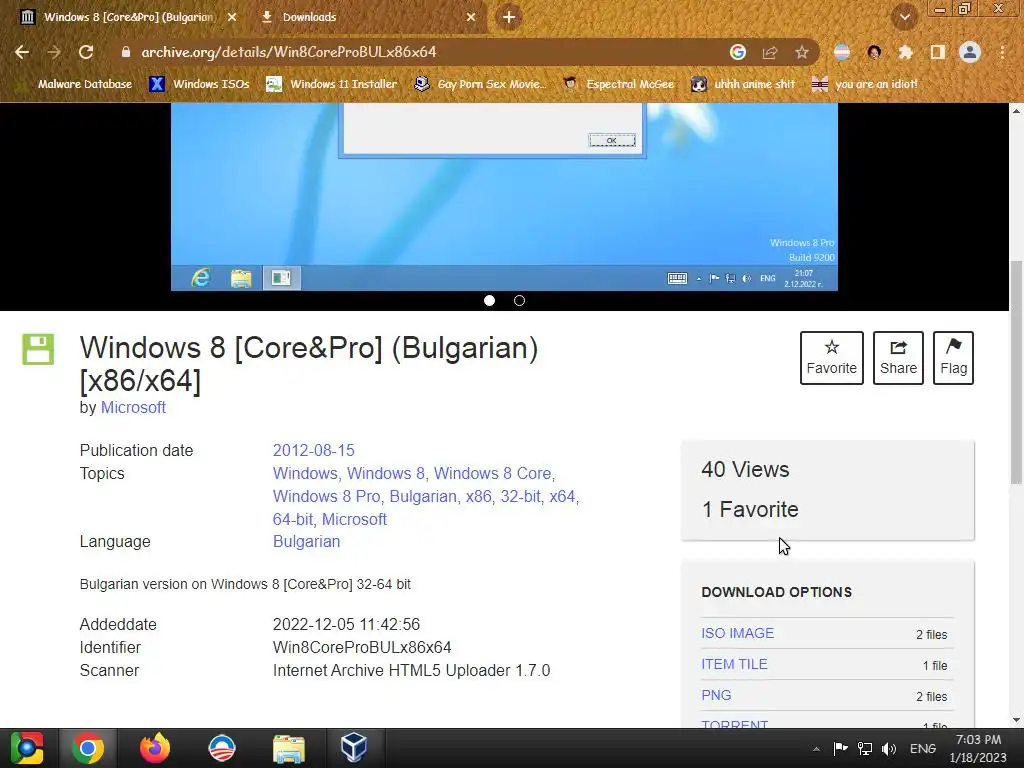Open VirtualBox from the taskbar
This screenshot has width=1024, height=768.
pos(354,748)
